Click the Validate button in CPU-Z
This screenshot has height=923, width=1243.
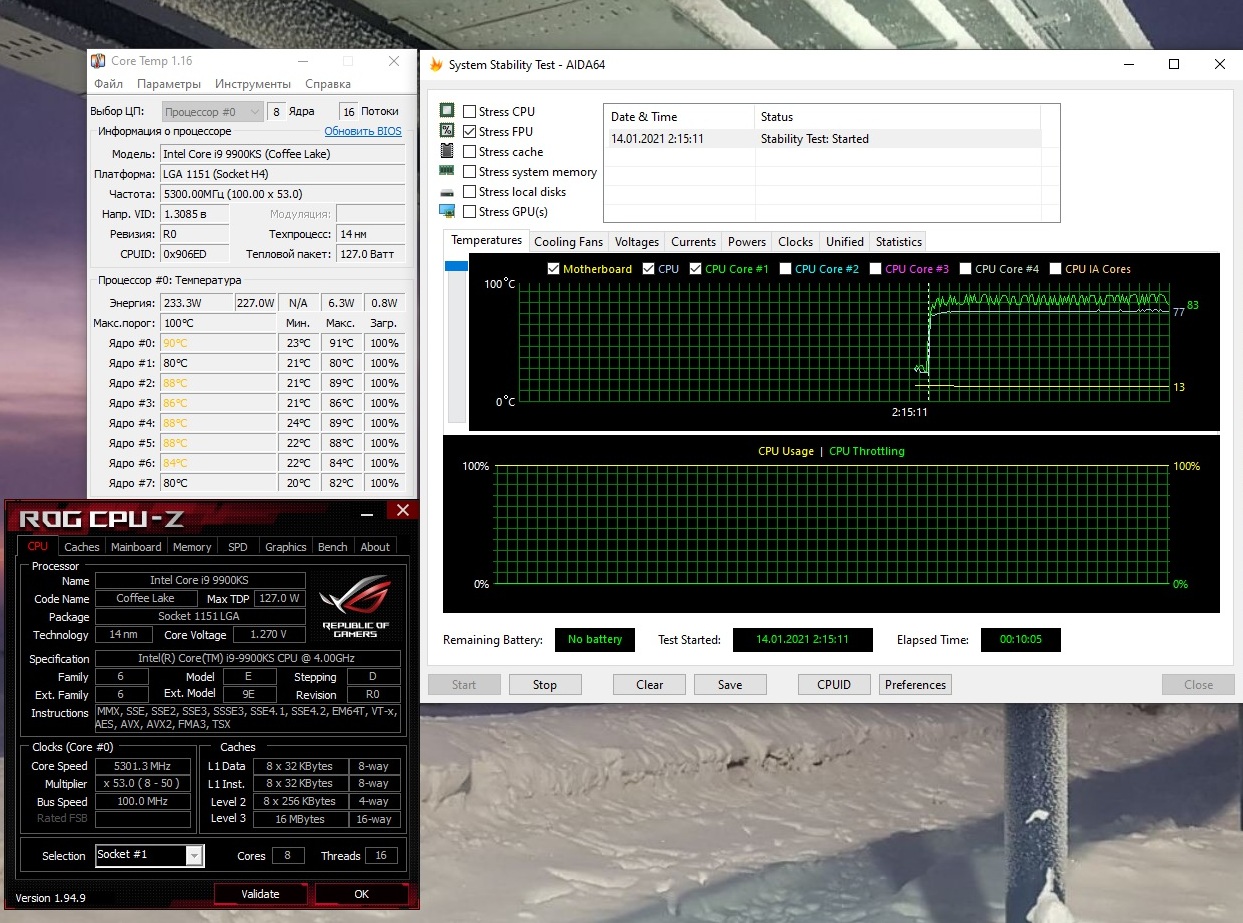click(x=261, y=894)
